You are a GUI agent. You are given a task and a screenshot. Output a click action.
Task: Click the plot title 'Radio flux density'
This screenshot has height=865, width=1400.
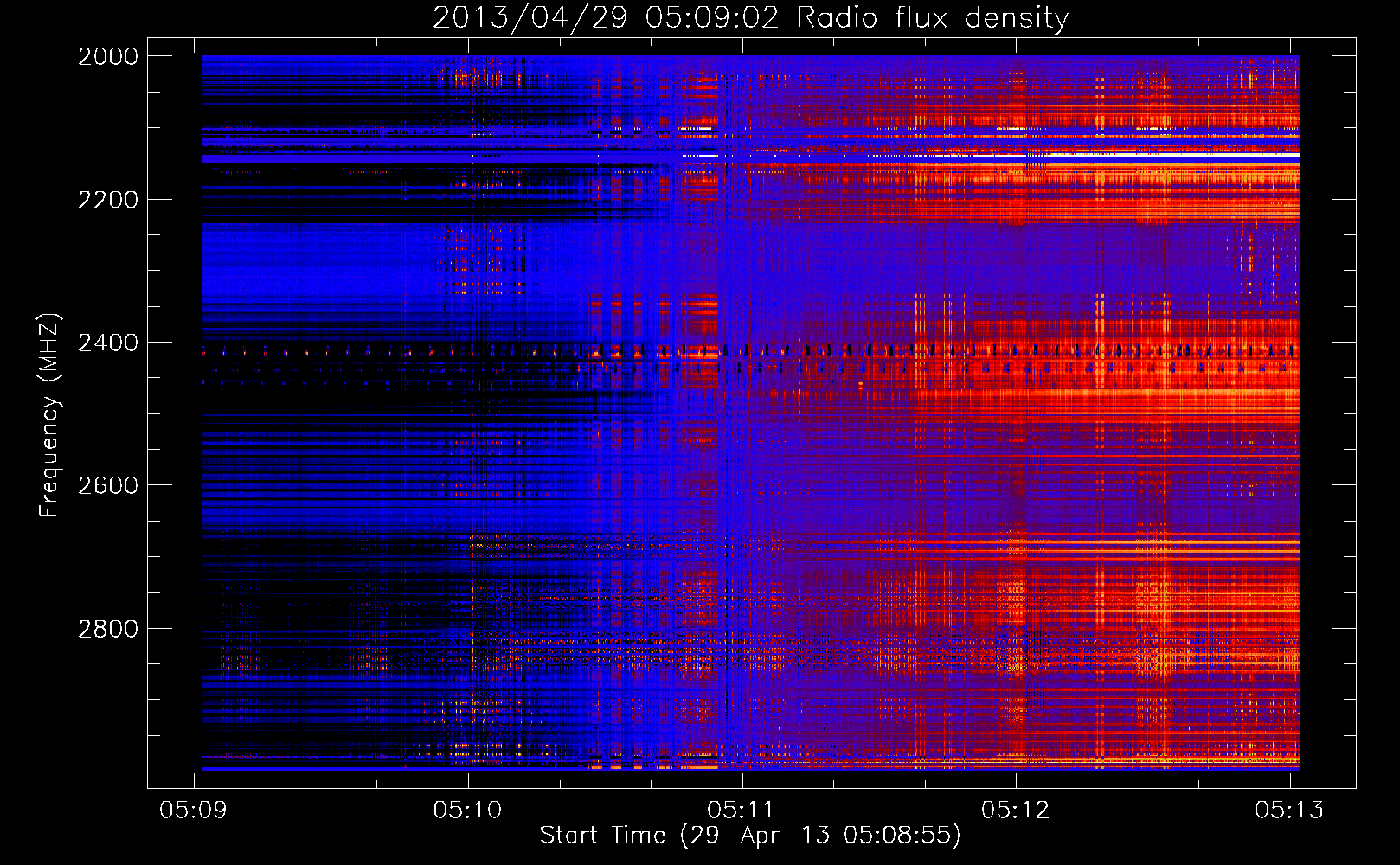tap(932, 17)
